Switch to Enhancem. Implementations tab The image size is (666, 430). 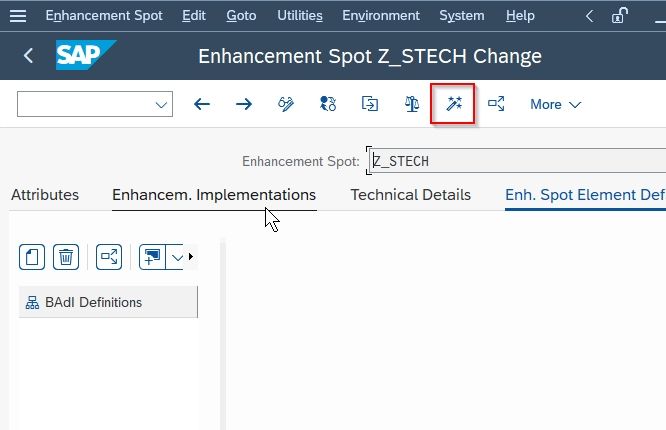(x=214, y=195)
